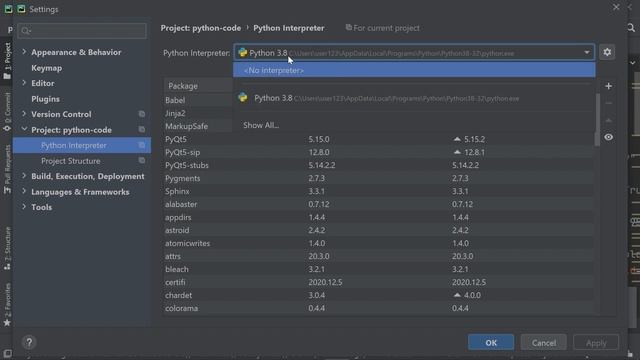Click the For current project indicator icon
Image resolution: width=640 pixels, height=360 pixels.
pos(349,27)
